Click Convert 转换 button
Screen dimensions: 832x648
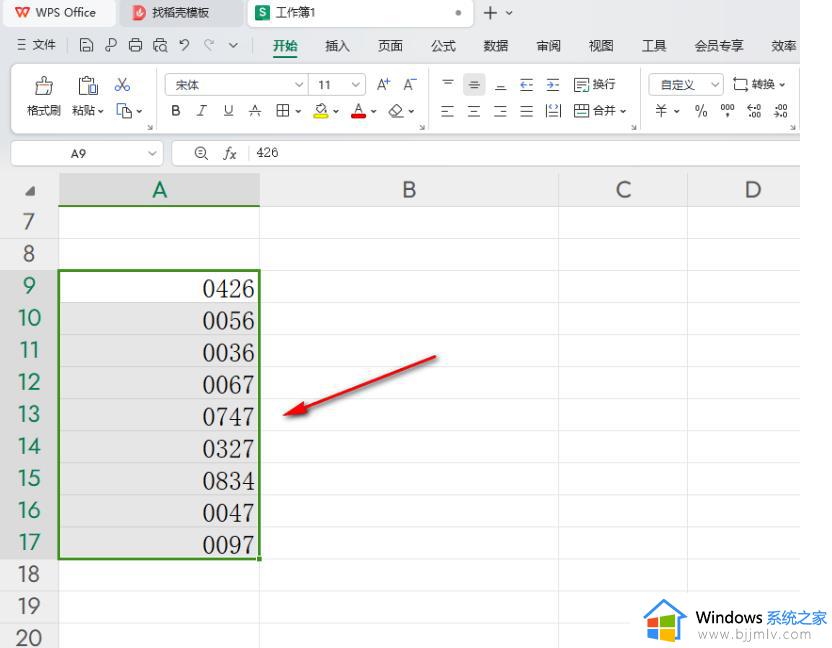tap(759, 84)
